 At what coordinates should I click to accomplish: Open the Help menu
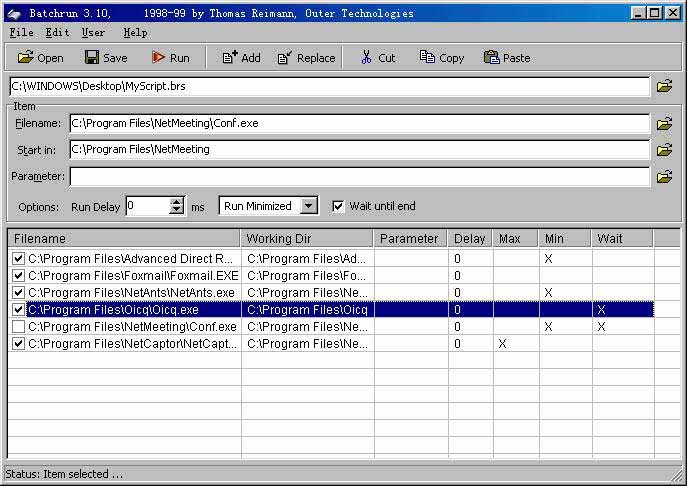click(135, 33)
